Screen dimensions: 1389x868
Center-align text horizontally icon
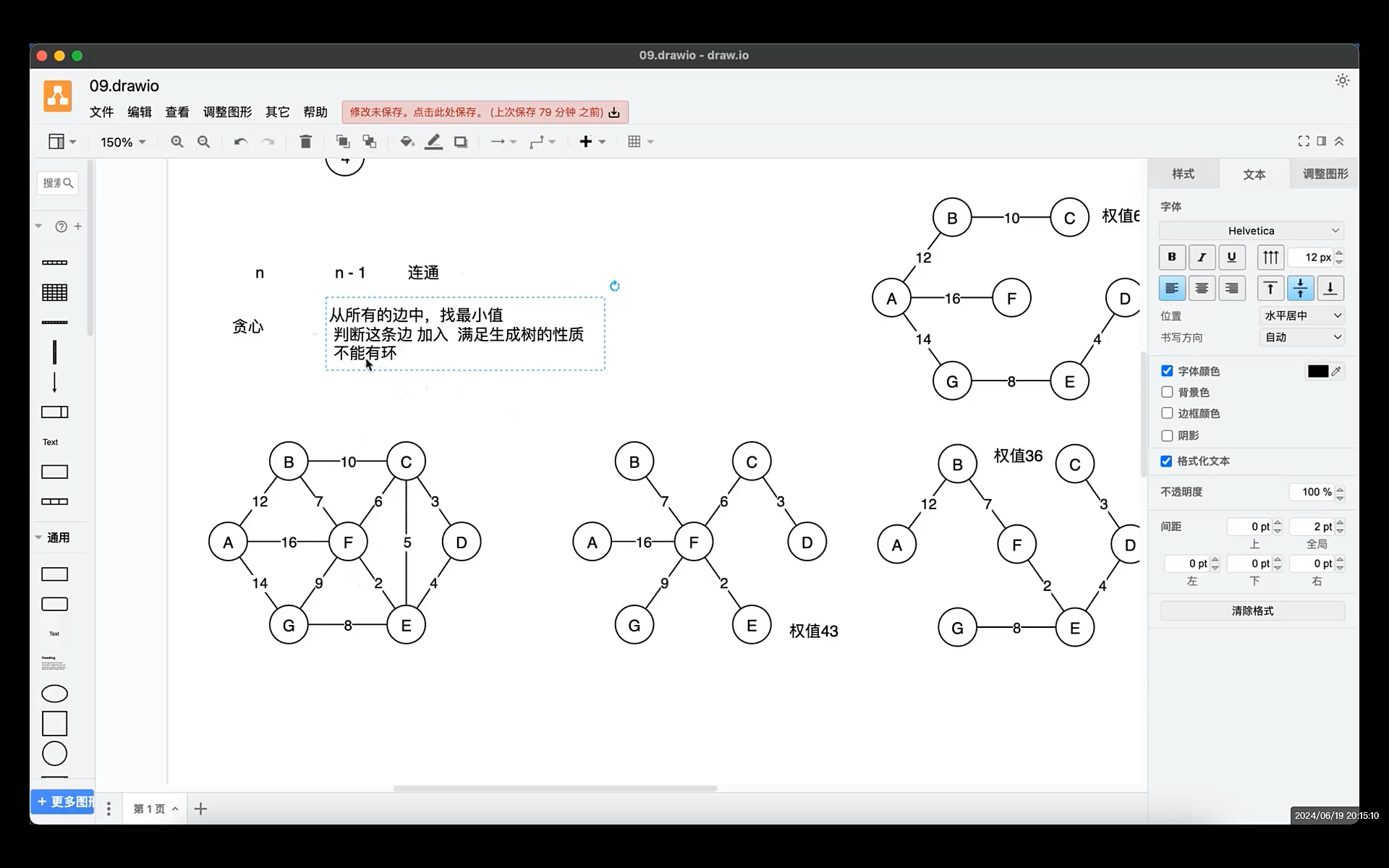[1202, 289]
